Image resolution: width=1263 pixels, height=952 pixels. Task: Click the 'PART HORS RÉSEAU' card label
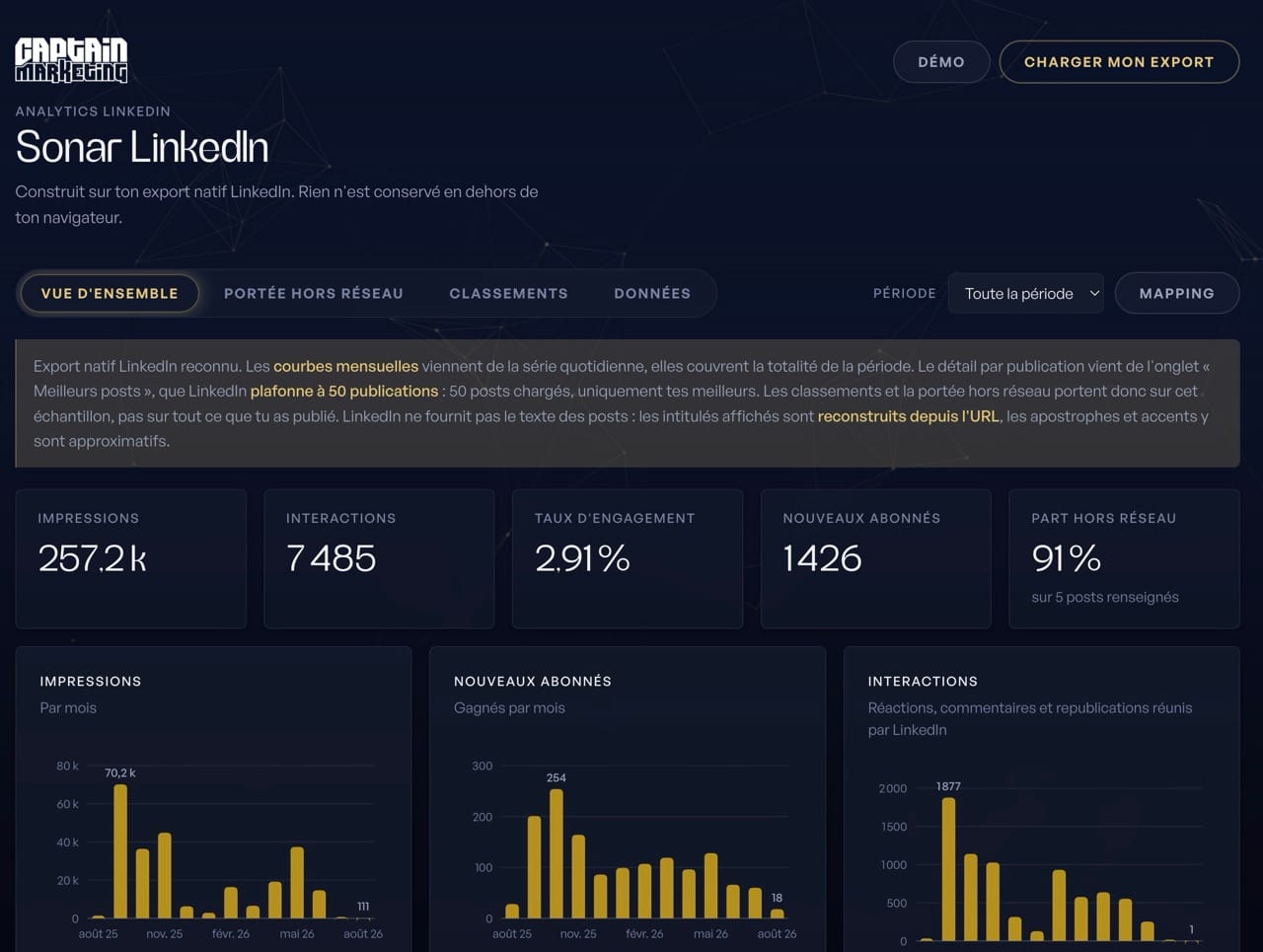[x=1104, y=518]
